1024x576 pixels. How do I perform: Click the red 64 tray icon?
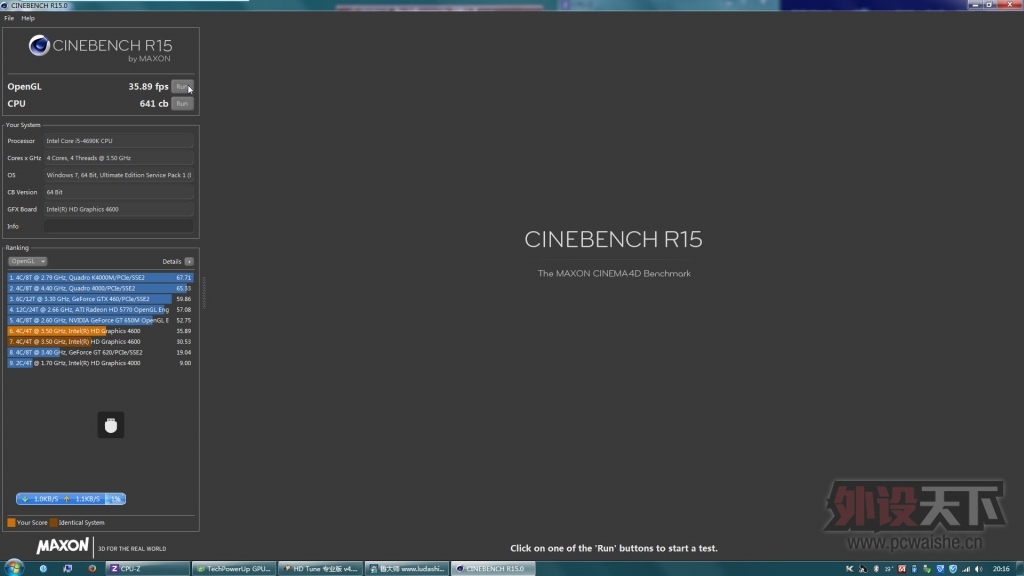pos(902,569)
